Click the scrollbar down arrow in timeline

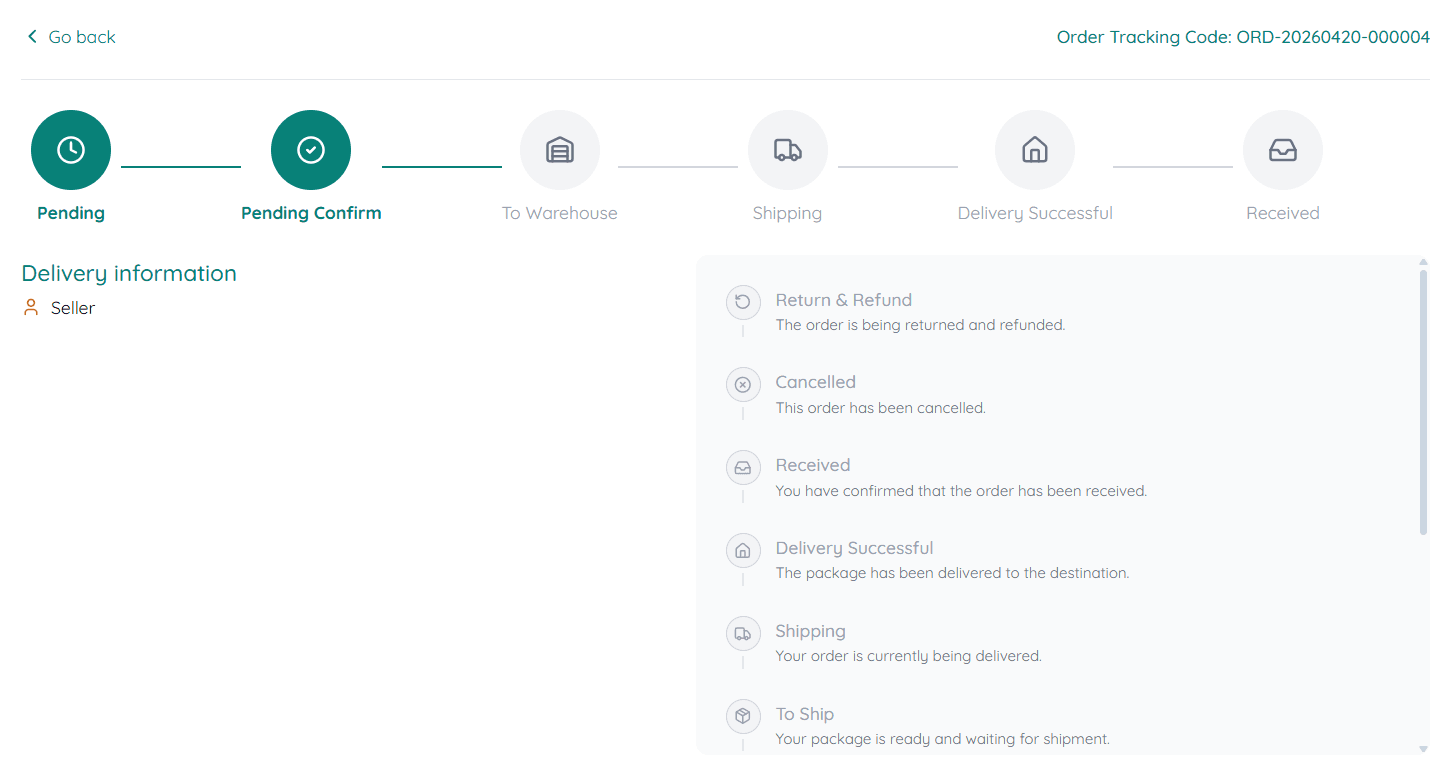pos(1424,749)
